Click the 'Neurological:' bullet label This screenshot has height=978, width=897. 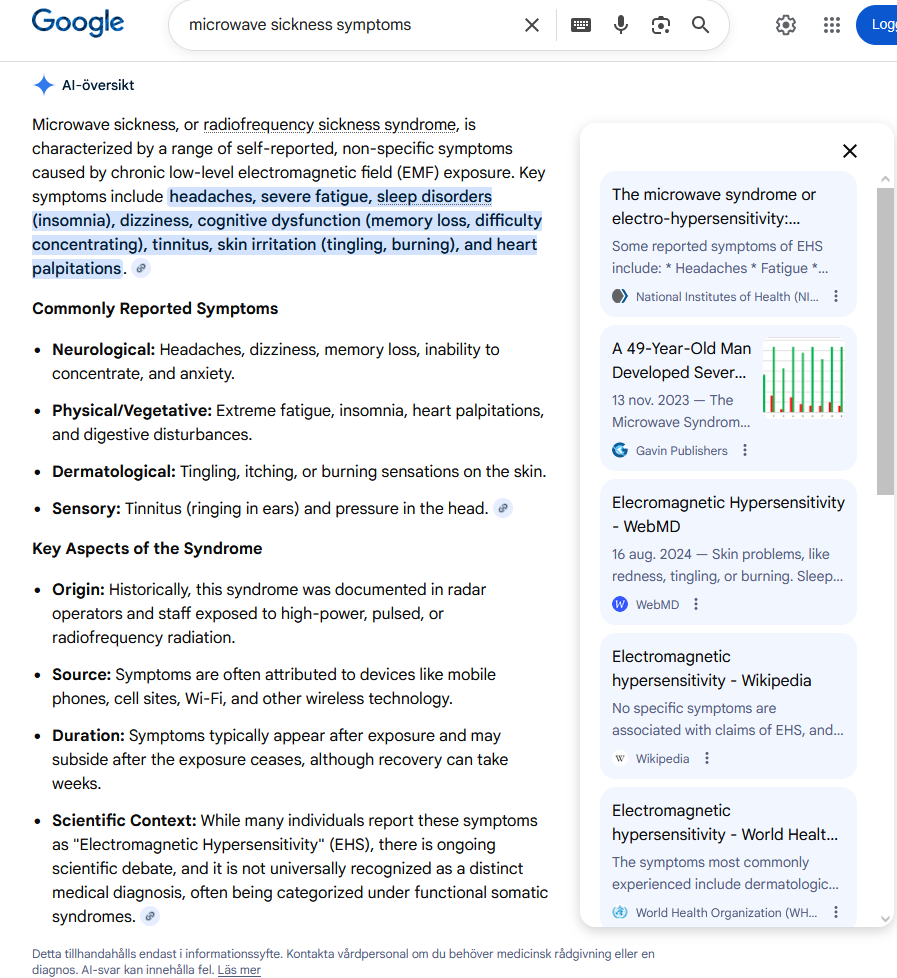pos(104,350)
